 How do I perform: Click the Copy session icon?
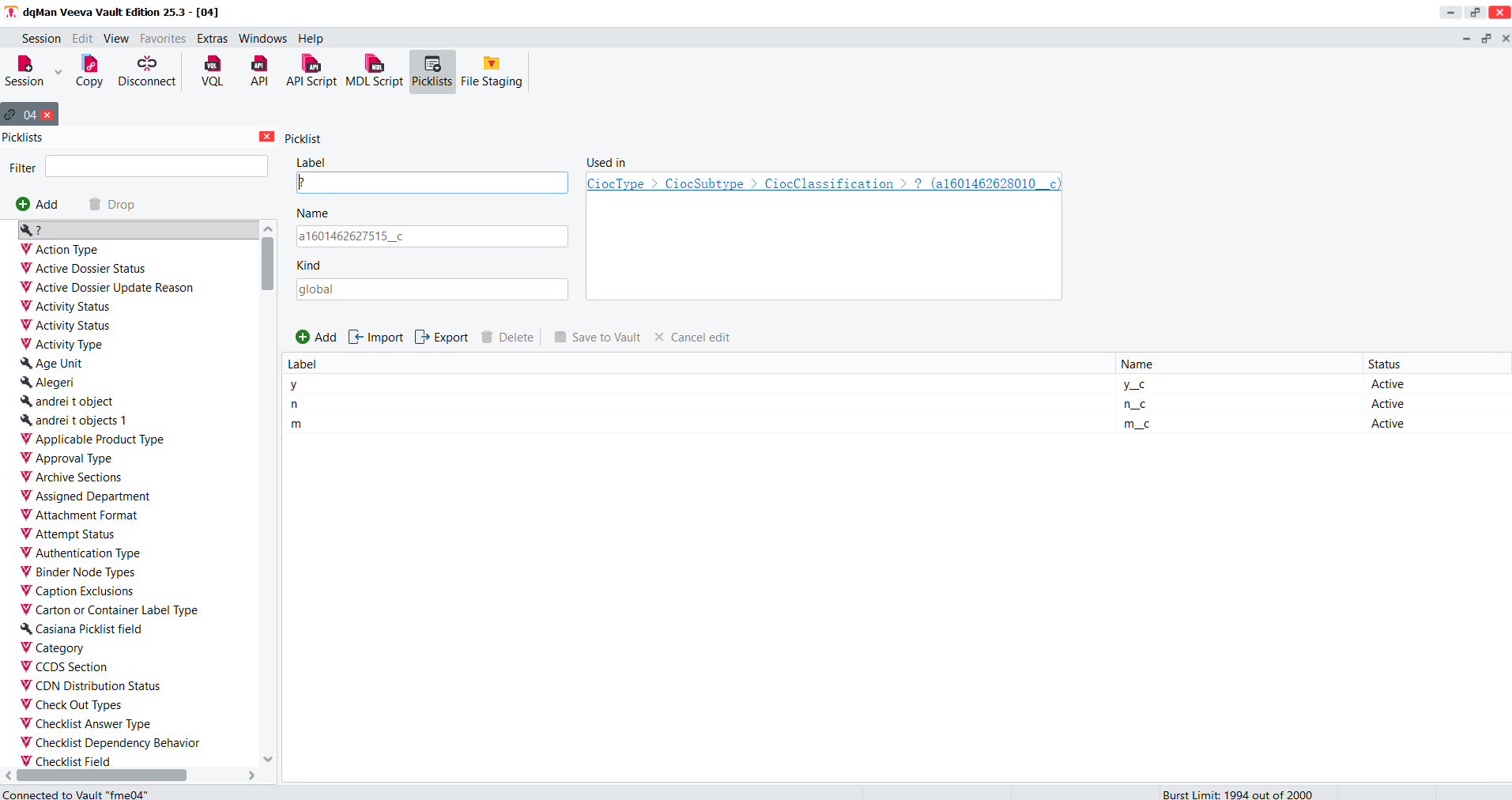pyautogui.click(x=89, y=71)
